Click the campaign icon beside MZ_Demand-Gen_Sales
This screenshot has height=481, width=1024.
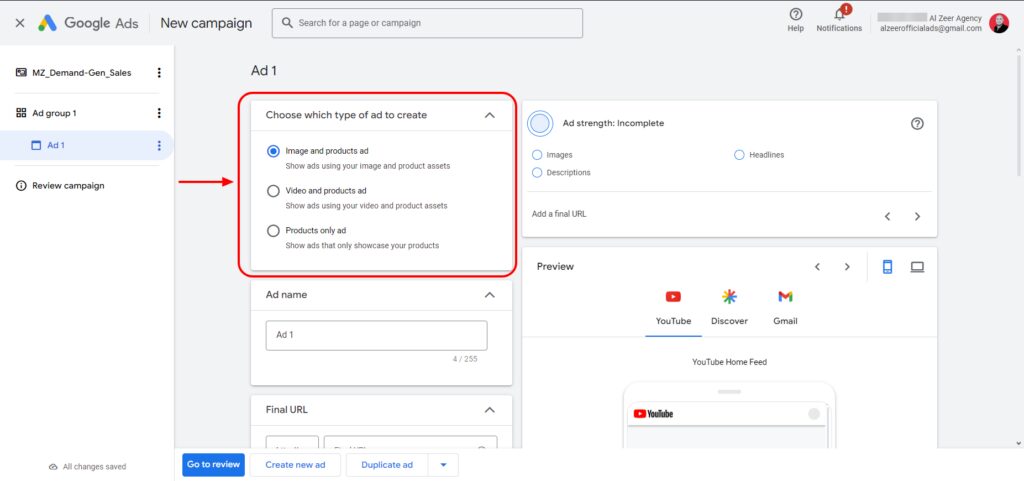[x=21, y=73]
